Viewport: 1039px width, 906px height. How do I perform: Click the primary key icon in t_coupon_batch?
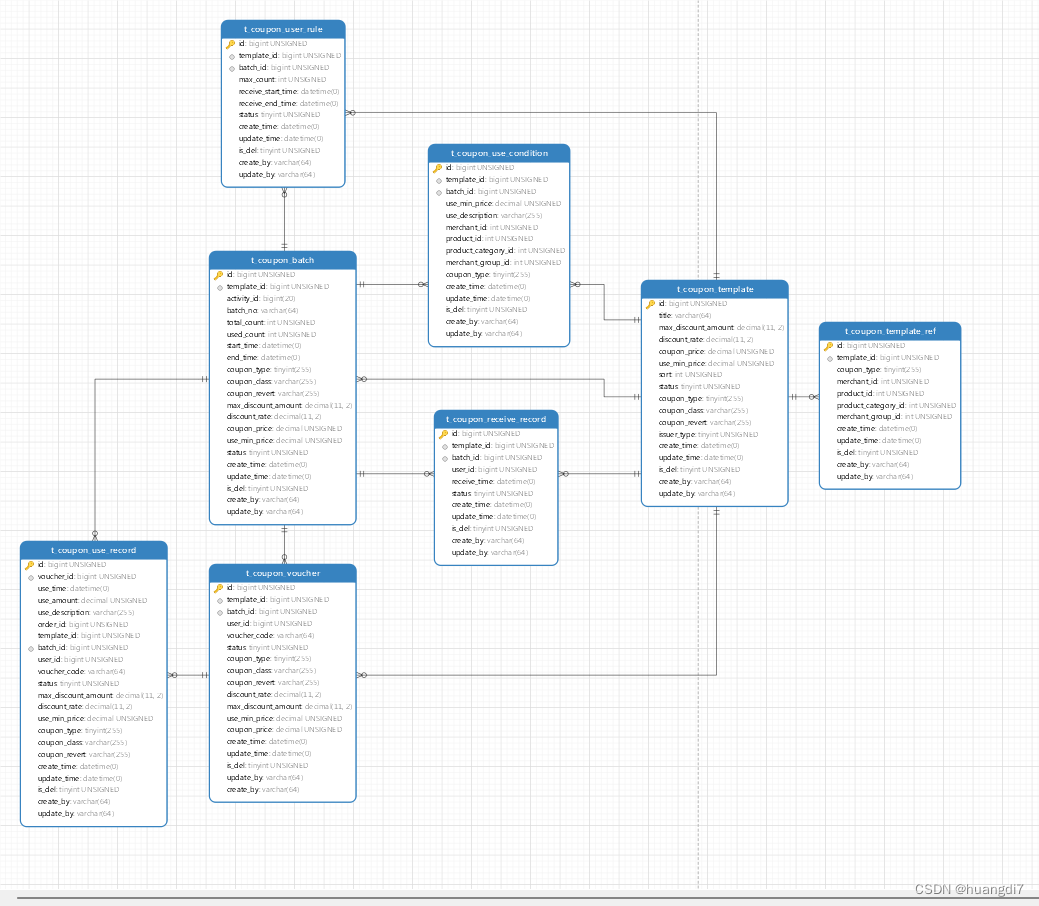219,275
